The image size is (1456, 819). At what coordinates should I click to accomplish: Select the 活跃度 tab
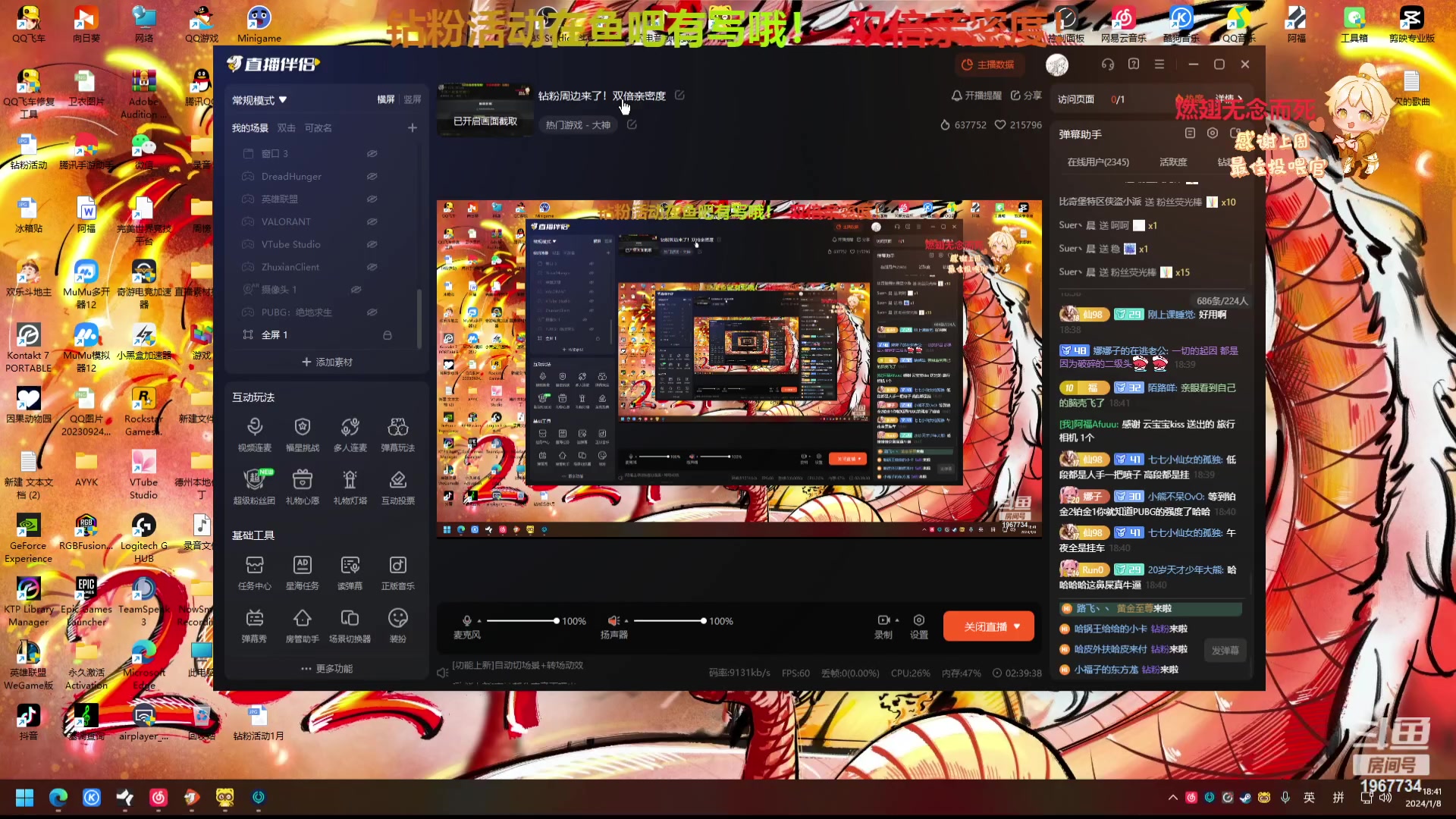(1173, 162)
